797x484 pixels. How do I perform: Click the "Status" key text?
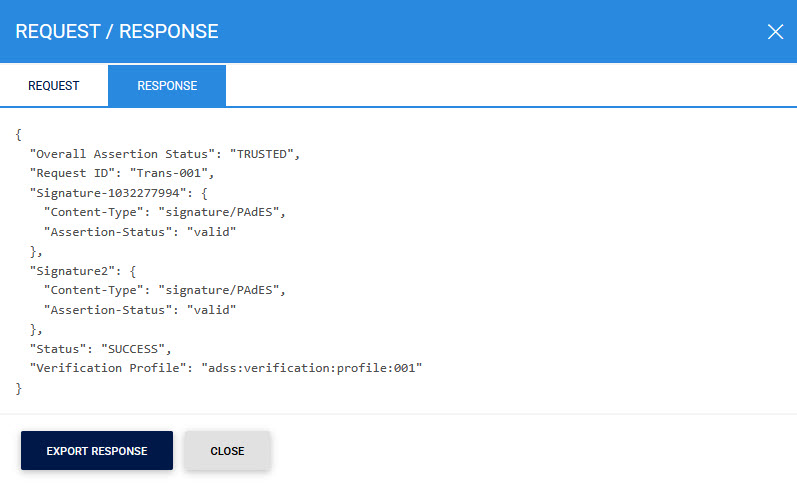click(x=57, y=349)
